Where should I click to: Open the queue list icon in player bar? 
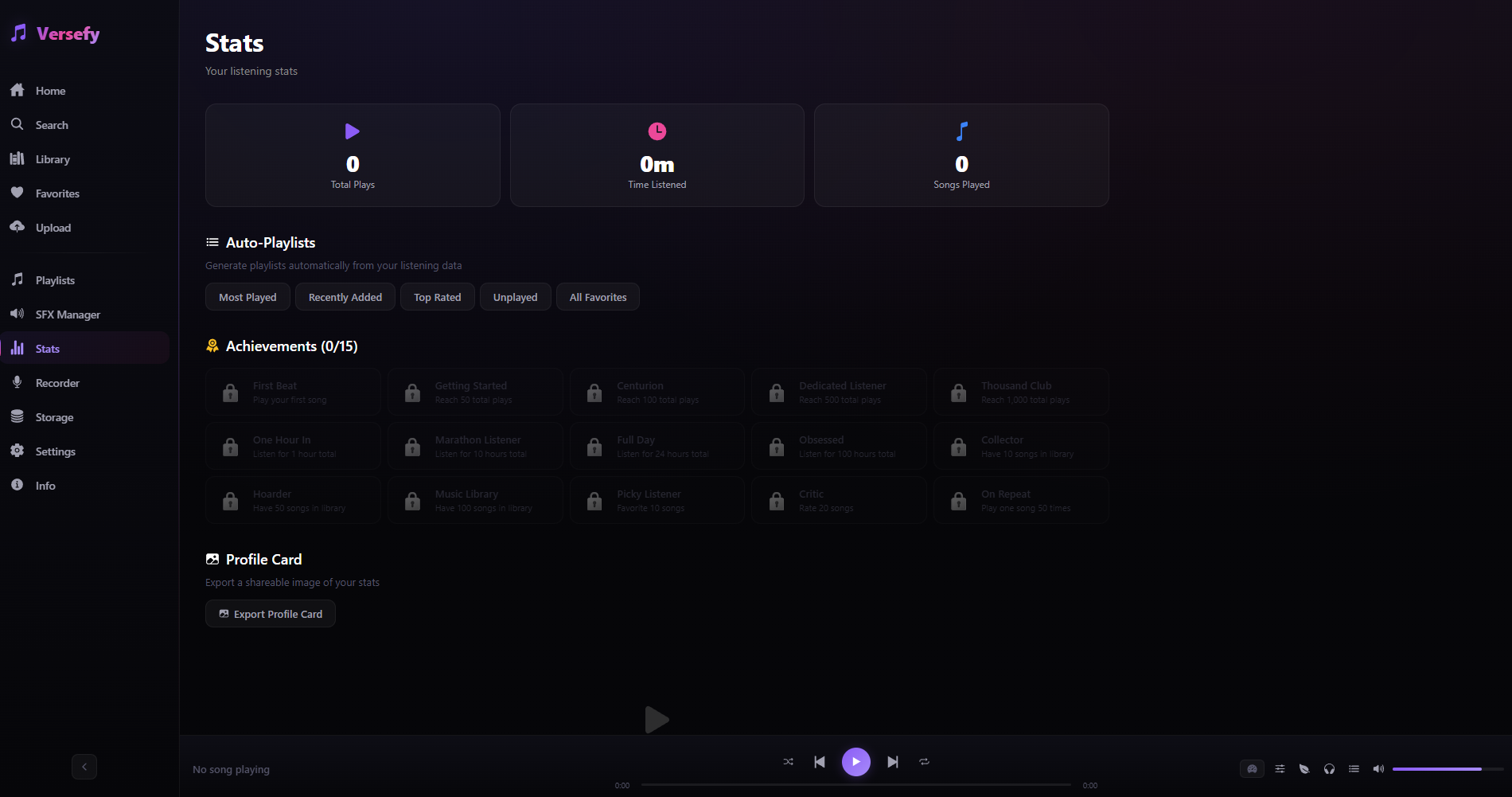[x=1354, y=769]
